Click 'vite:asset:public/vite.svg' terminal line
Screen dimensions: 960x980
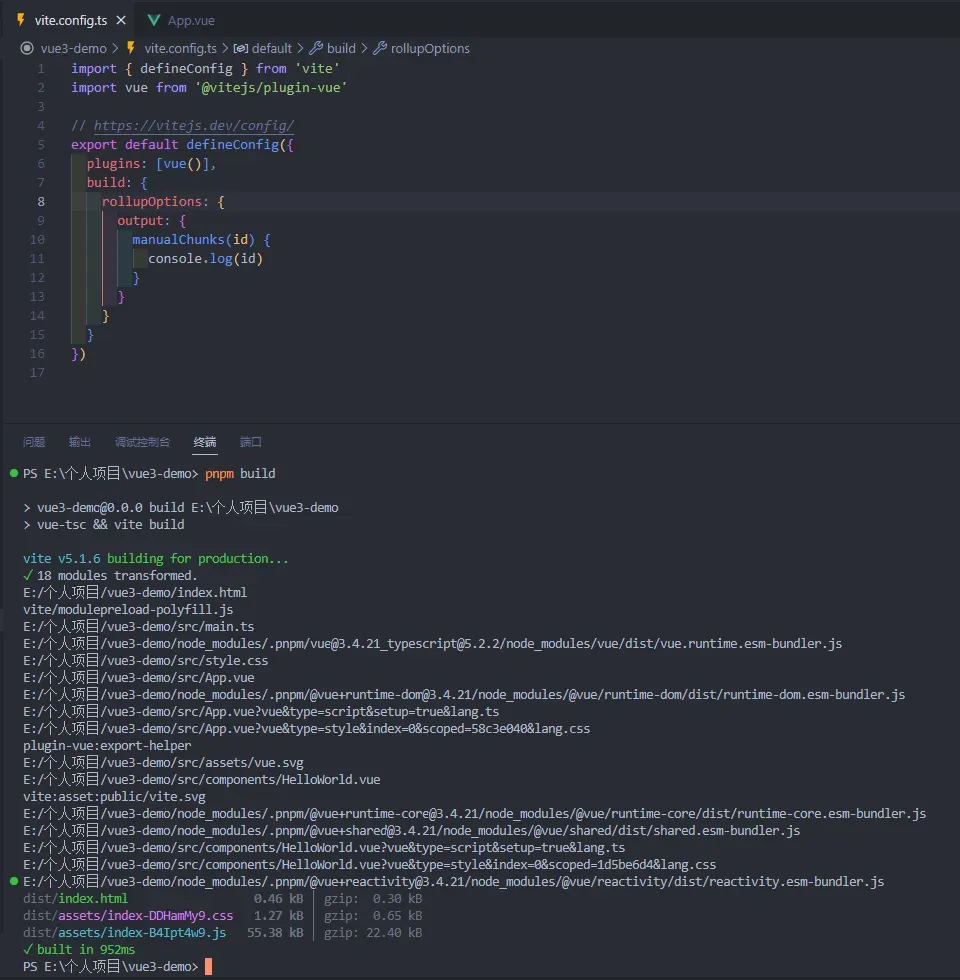(114, 796)
